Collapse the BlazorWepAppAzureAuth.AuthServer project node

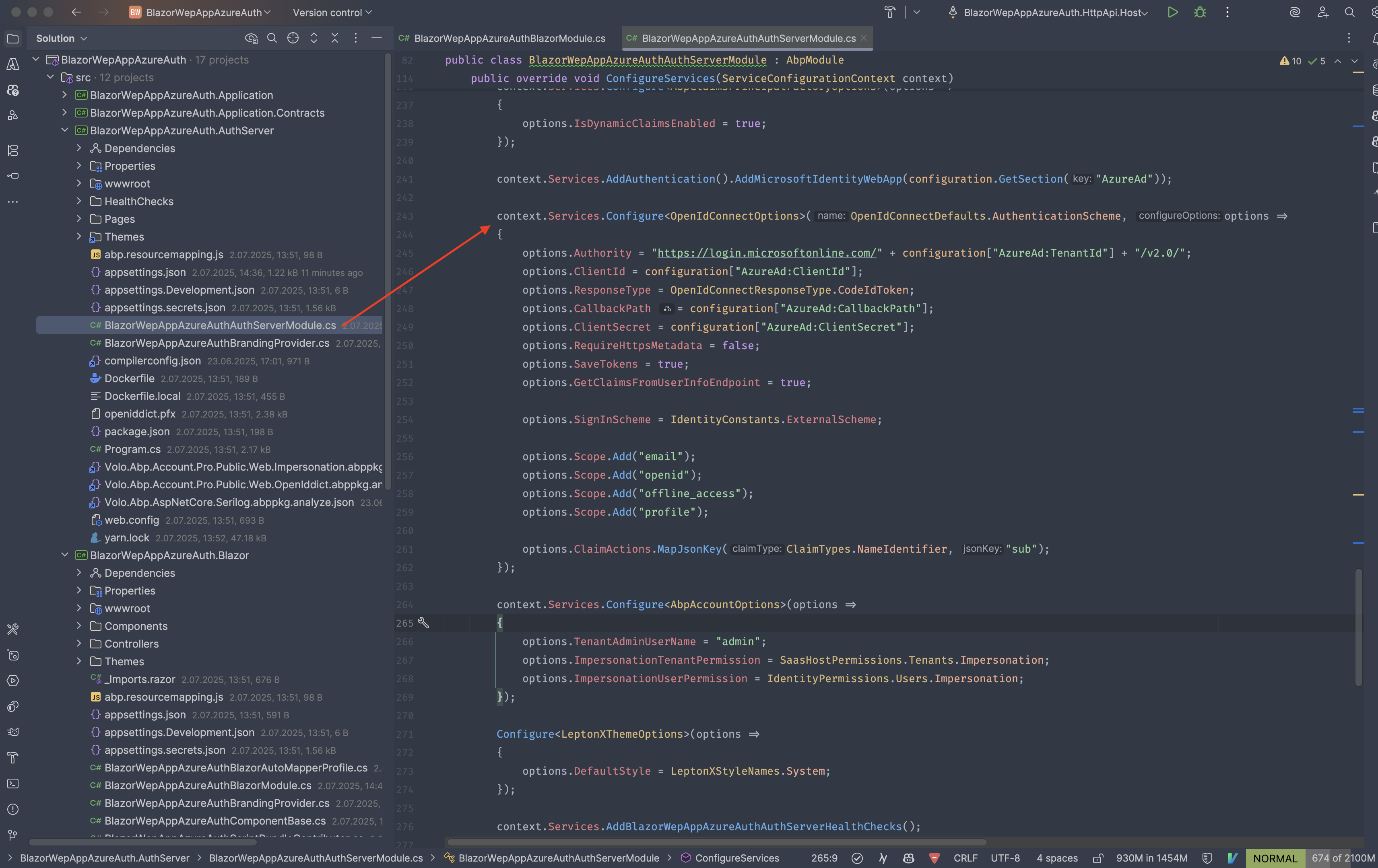pyautogui.click(x=65, y=130)
